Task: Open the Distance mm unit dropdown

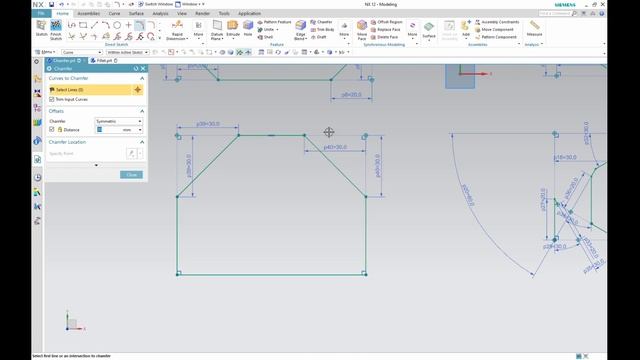Action: (x=140, y=130)
